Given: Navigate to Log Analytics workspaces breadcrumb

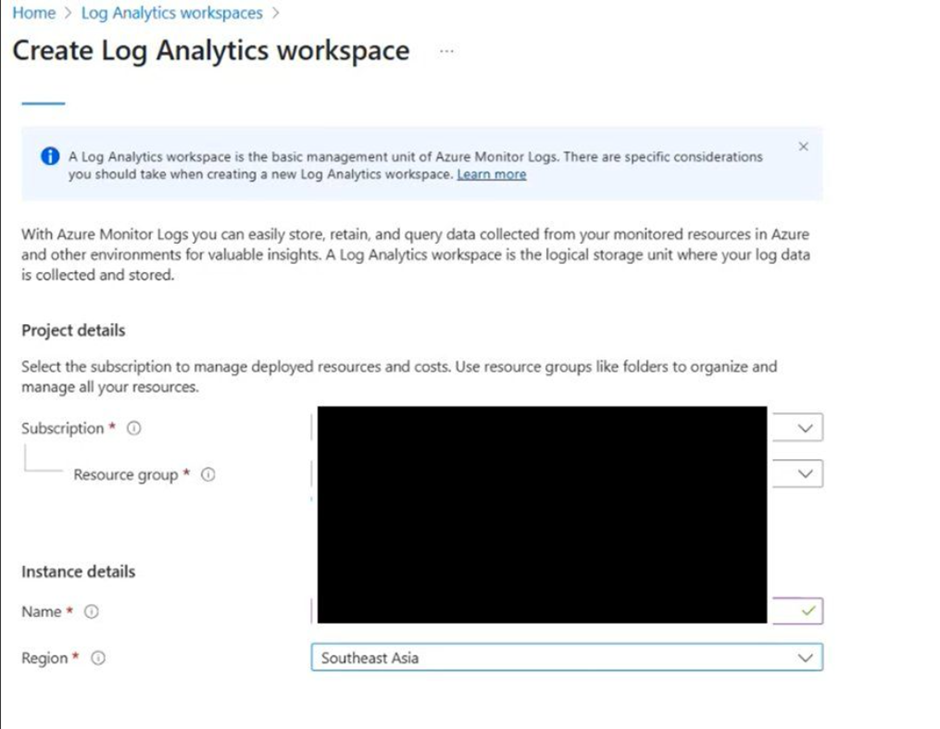Looking at the screenshot, I should pos(171,13).
